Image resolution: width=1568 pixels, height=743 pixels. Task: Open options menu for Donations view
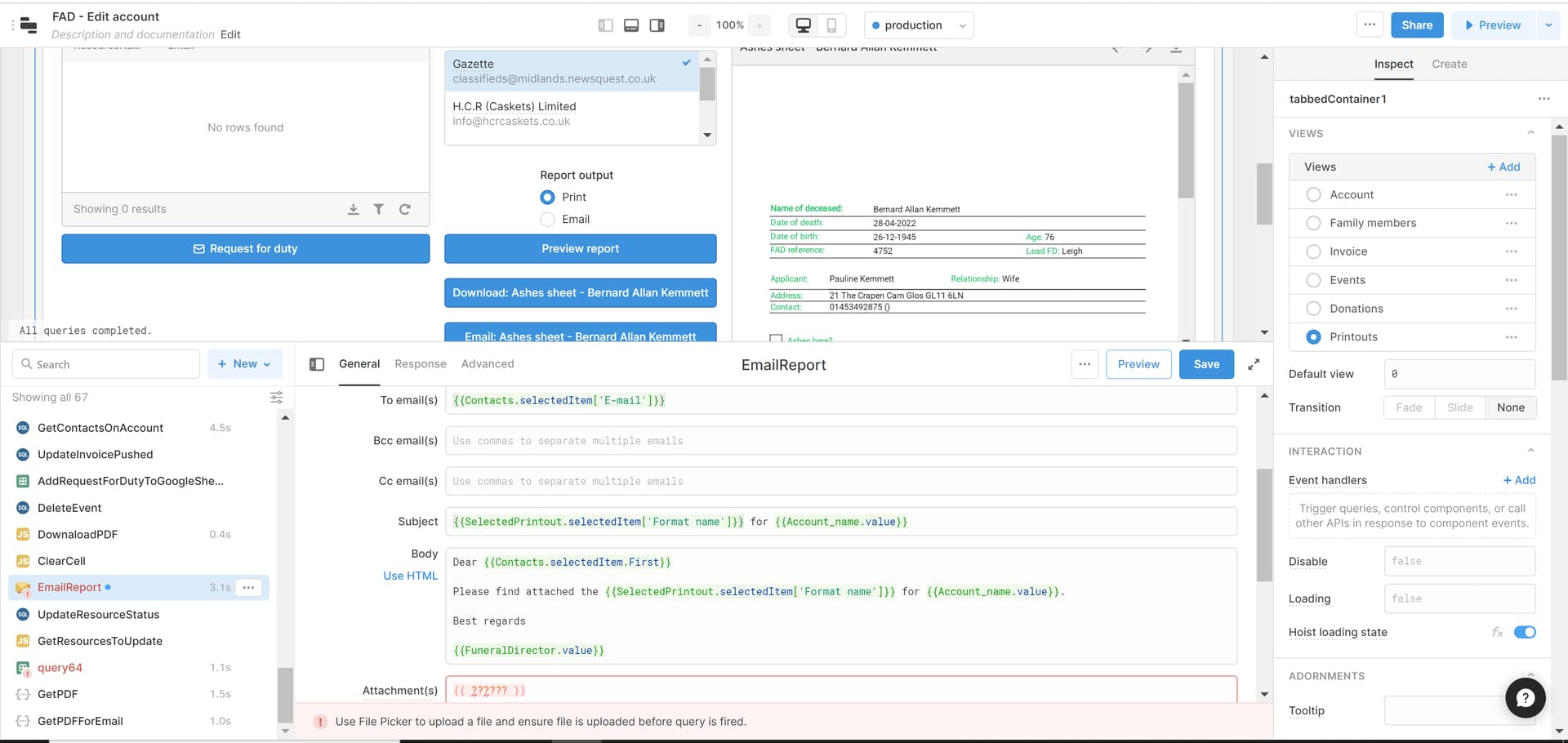1512,309
